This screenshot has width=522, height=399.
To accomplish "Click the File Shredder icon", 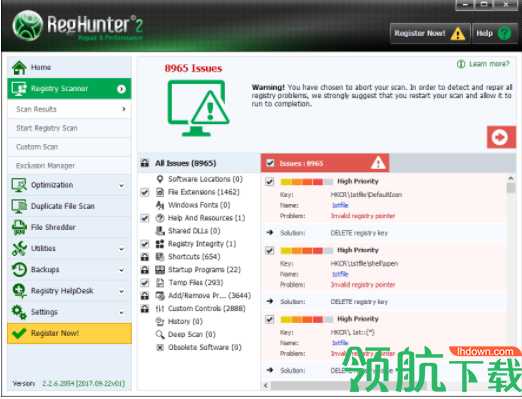I will click(19, 227).
